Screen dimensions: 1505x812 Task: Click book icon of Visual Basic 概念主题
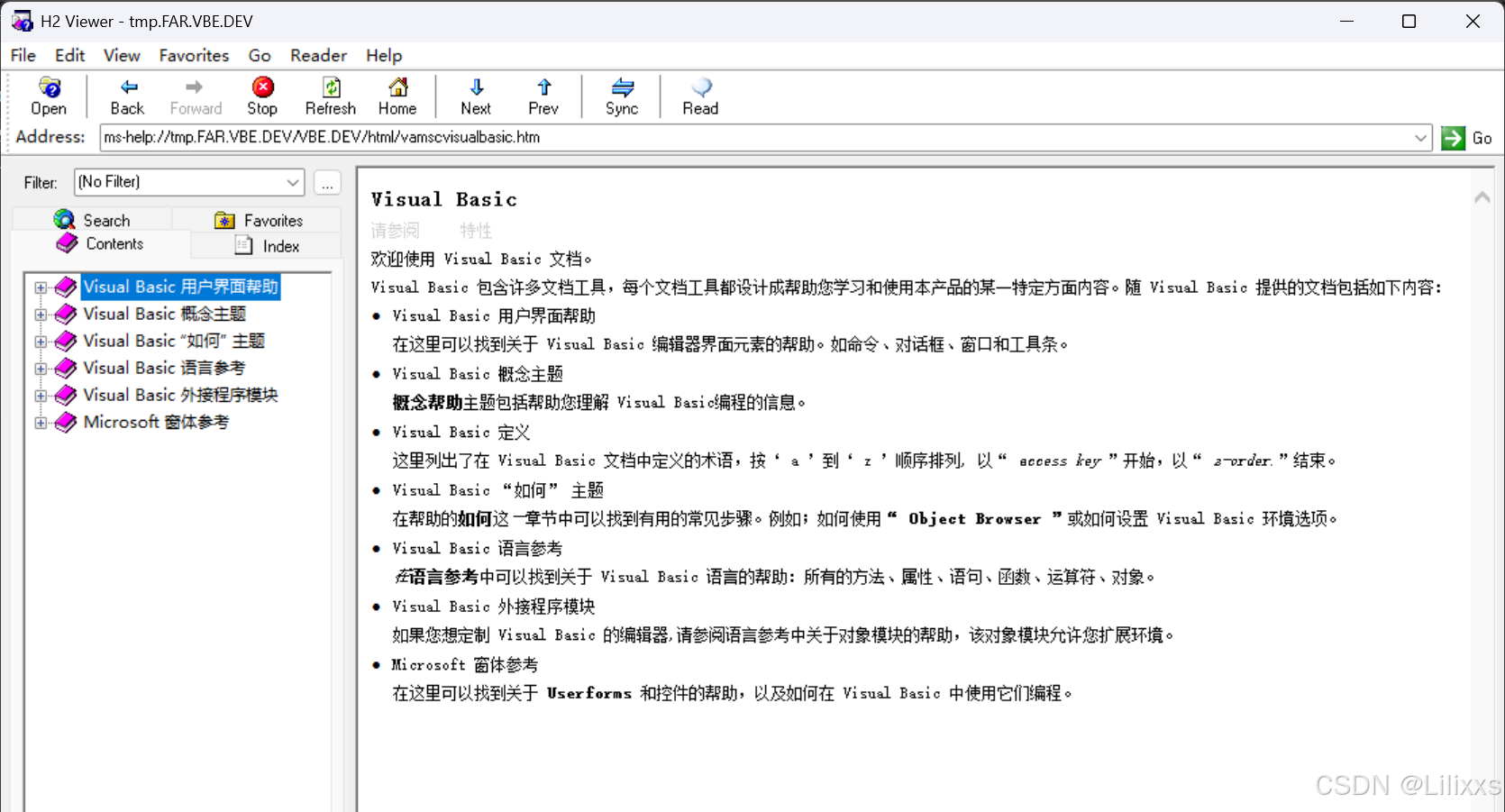click(66, 314)
